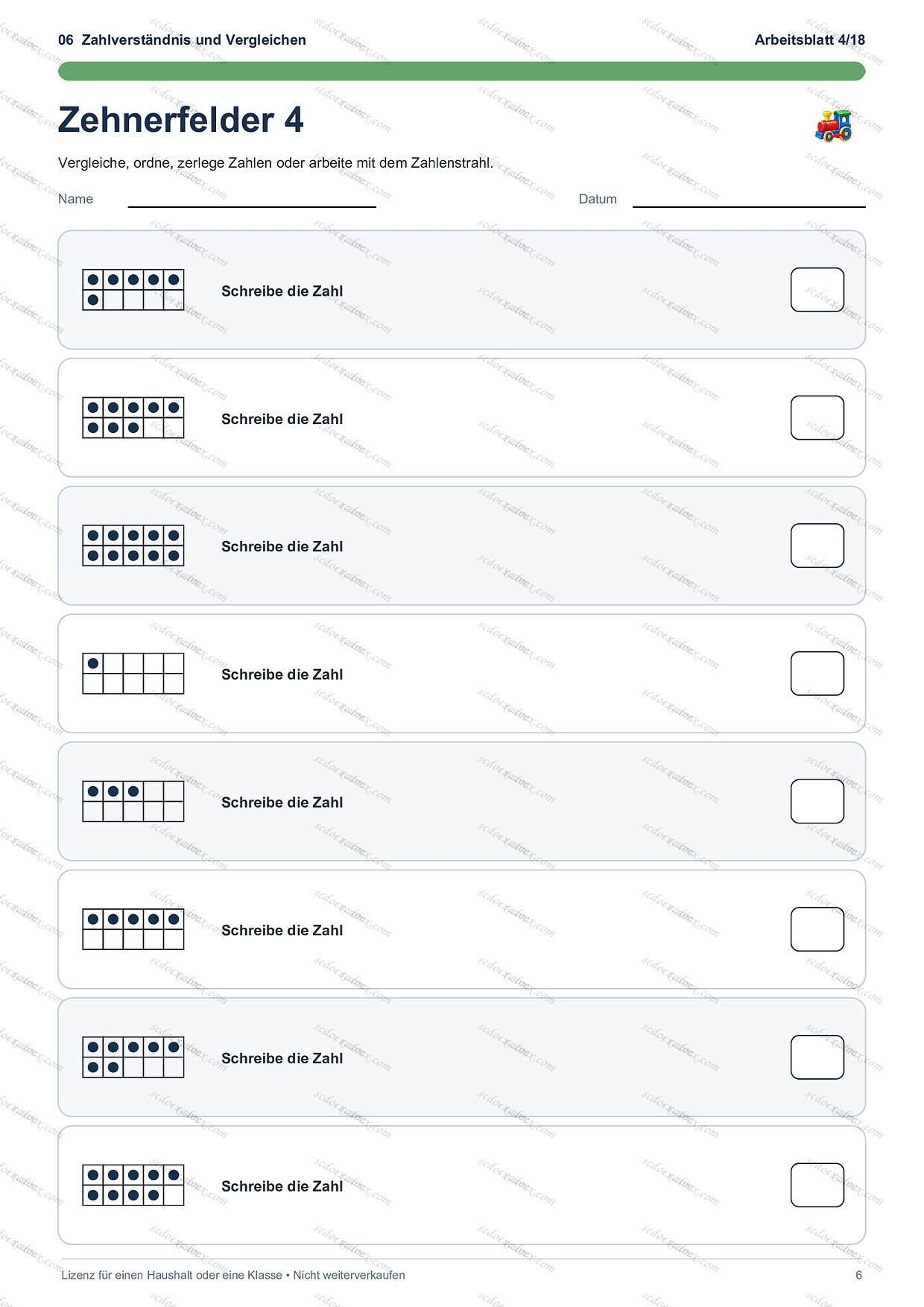Click the toy train icon
924x1307 pixels.
click(x=833, y=125)
